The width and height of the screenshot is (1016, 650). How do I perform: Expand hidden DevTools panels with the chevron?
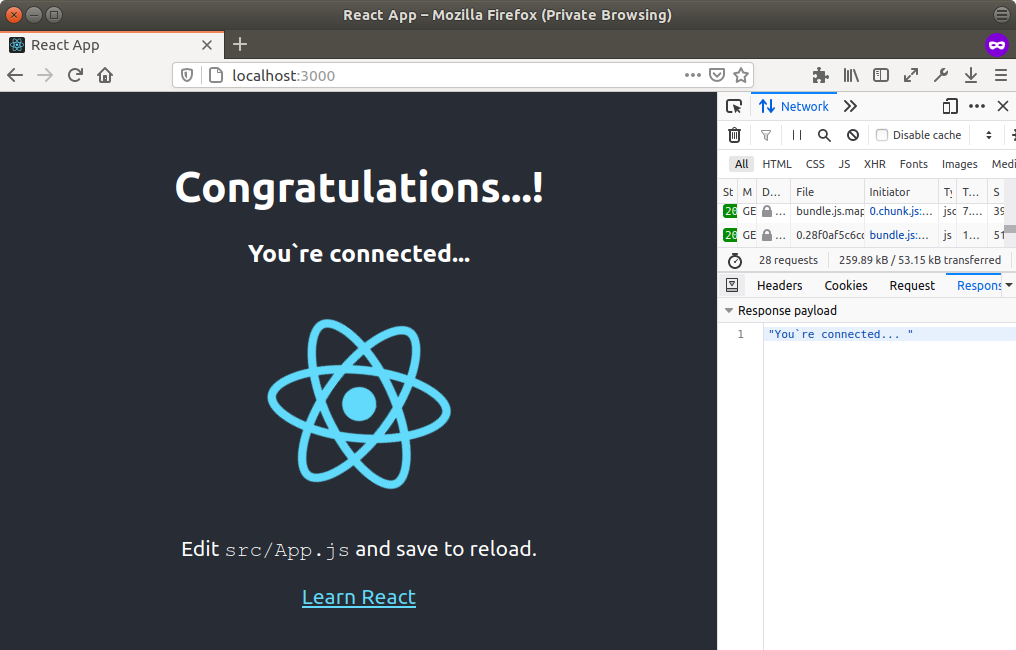tap(849, 106)
